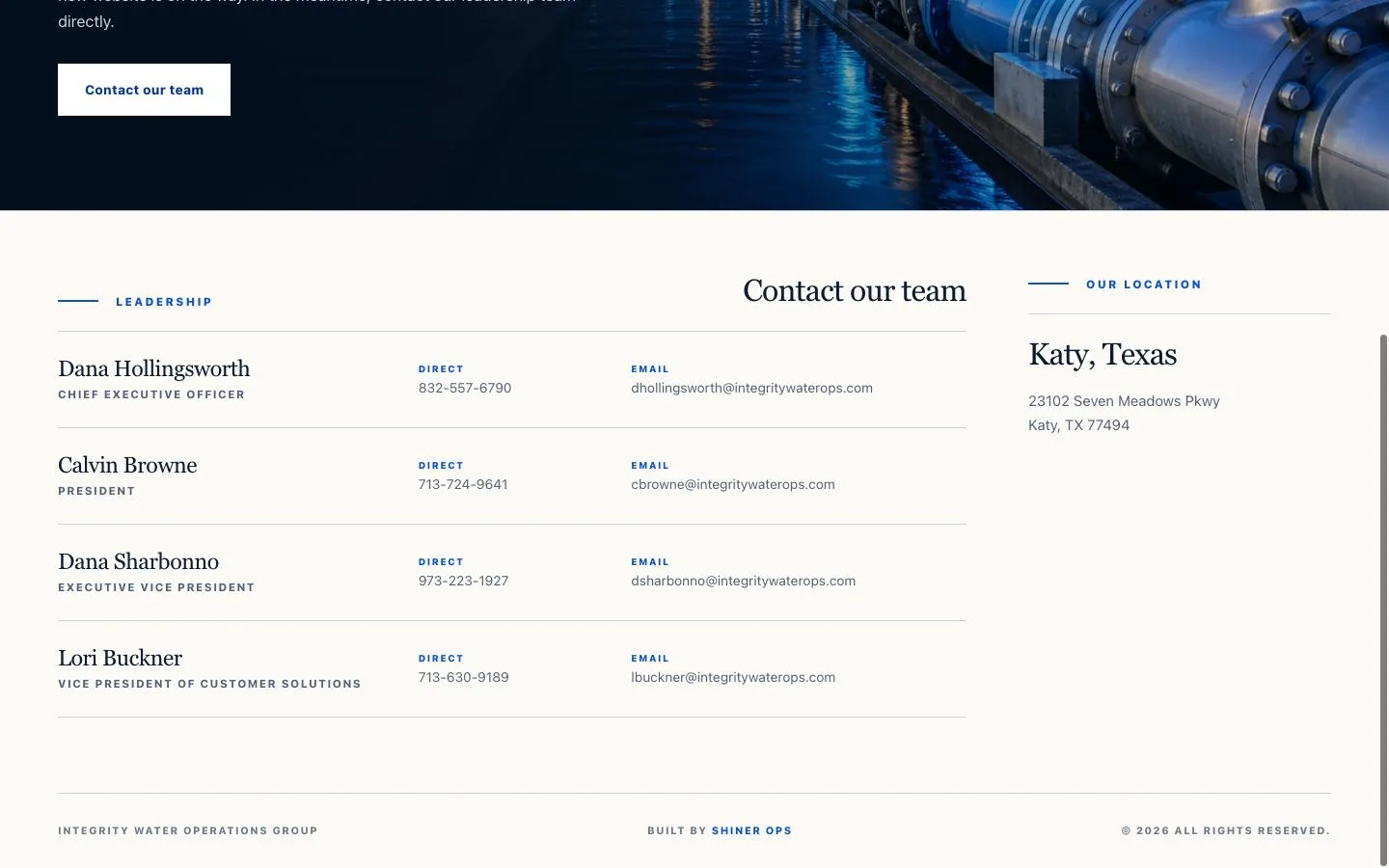1389x868 pixels.
Task: Click the President title under Calvin Browne
Action: [x=96, y=491]
